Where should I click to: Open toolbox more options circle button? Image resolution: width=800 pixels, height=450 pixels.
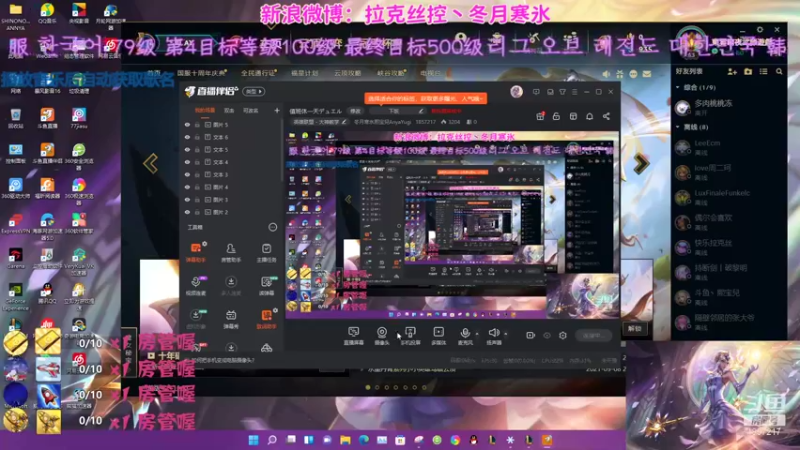click(273, 227)
